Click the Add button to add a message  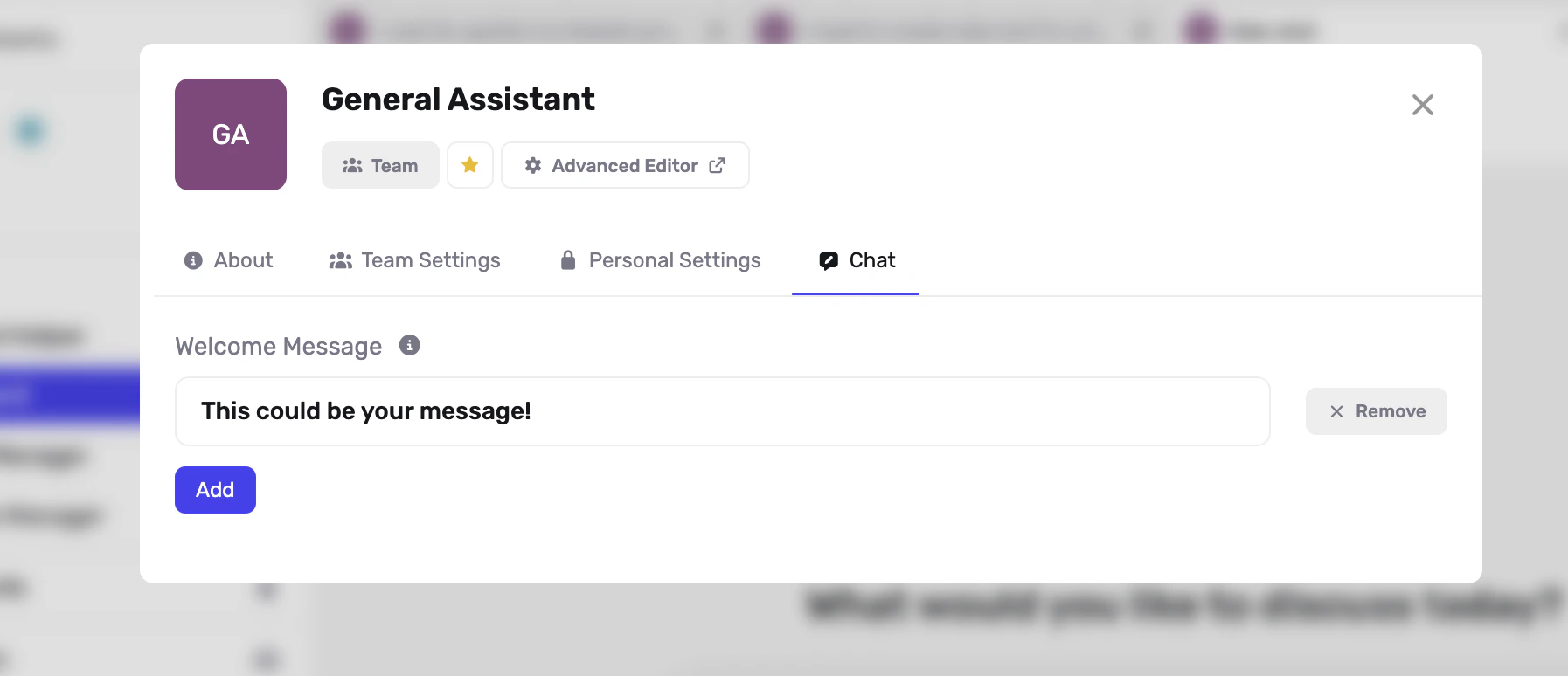[x=215, y=489]
